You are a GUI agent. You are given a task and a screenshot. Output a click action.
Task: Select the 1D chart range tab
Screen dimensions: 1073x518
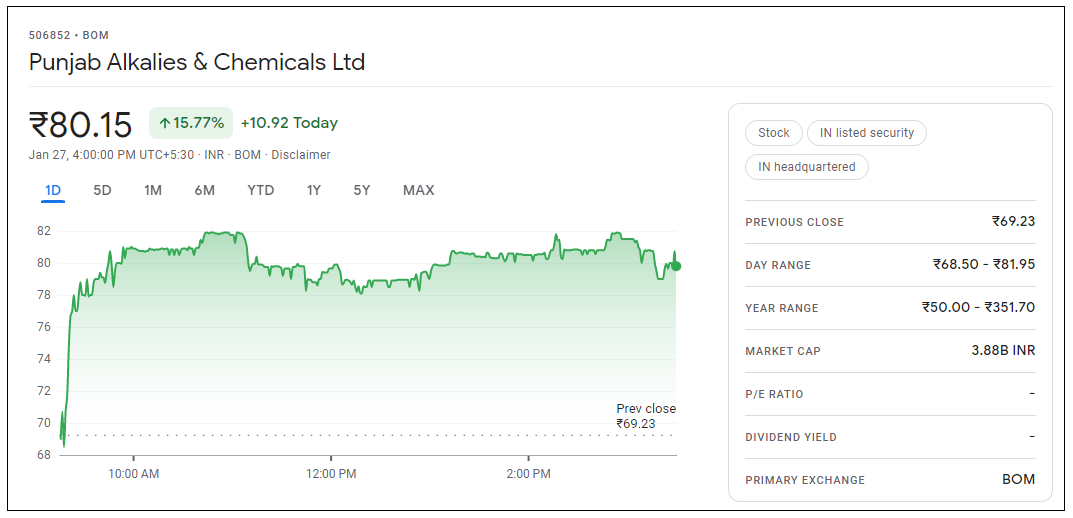pos(53,190)
